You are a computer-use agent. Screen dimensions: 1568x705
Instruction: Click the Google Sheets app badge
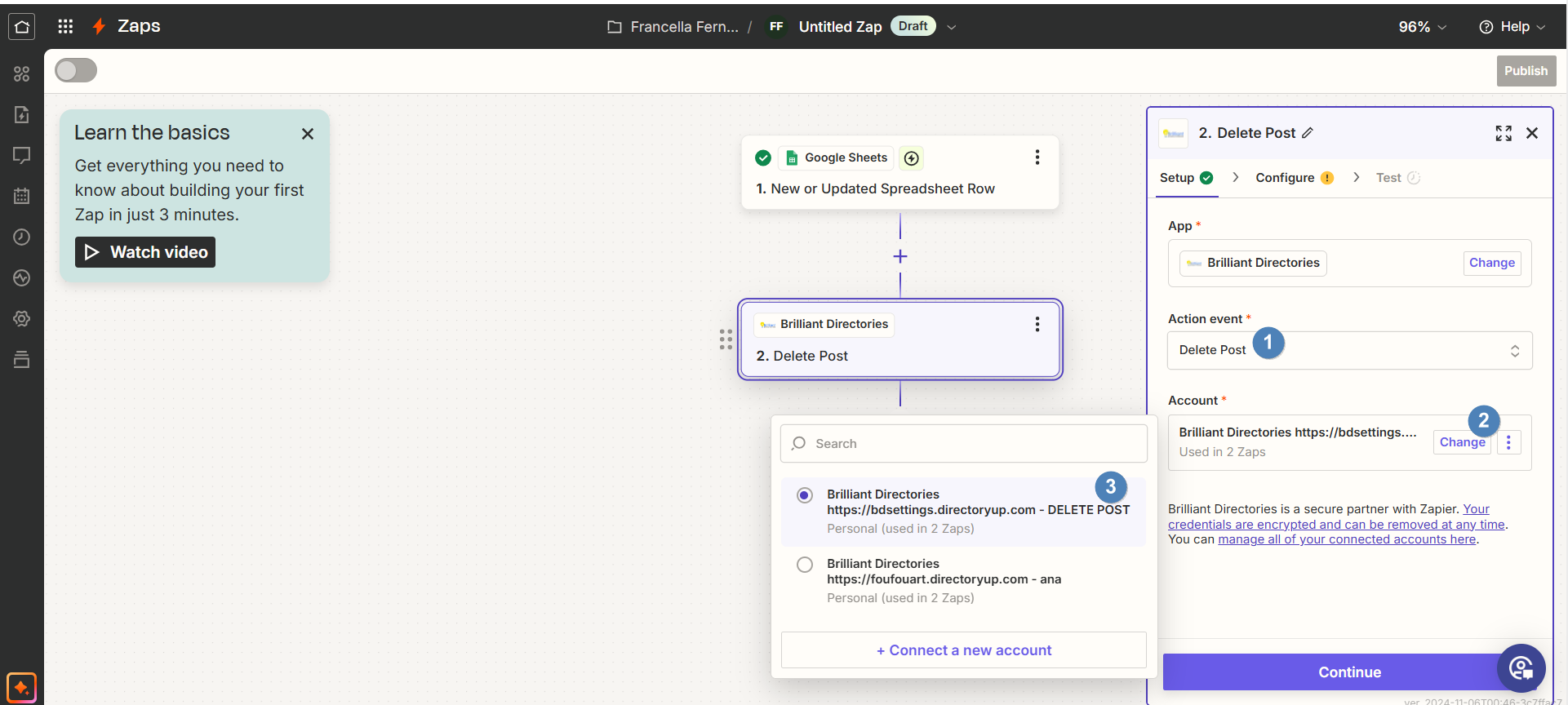(x=836, y=158)
